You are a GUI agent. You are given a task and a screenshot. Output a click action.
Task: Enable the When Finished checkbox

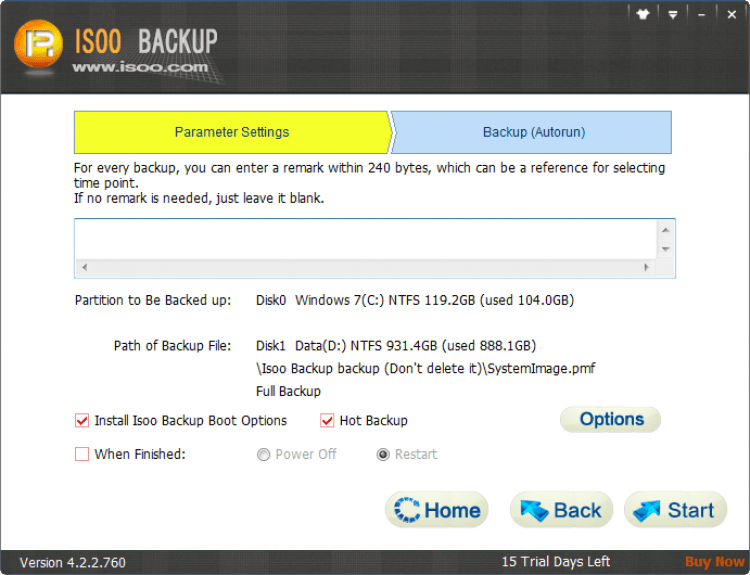click(x=82, y=454)
